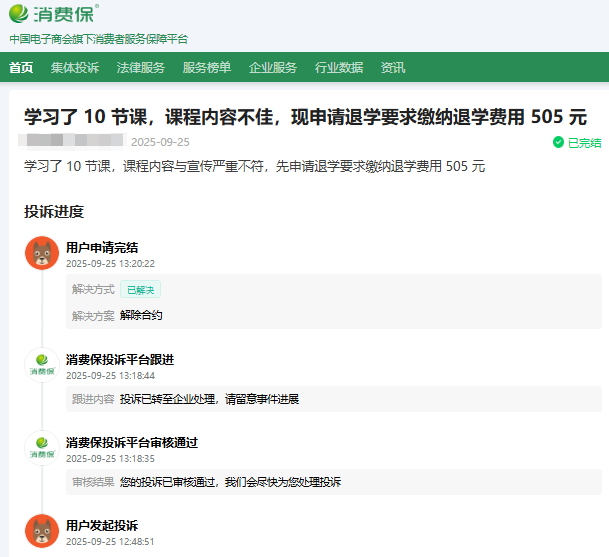Click the 消费保 logo at top left

click(53, 16)
